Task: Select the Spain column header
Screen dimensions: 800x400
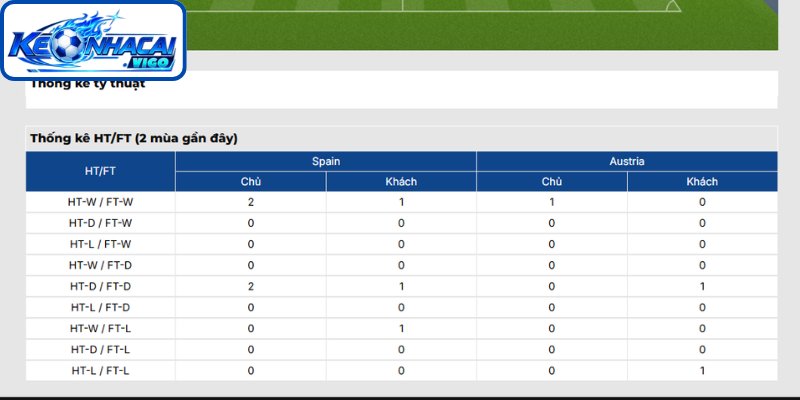Action: click(326, 161)
